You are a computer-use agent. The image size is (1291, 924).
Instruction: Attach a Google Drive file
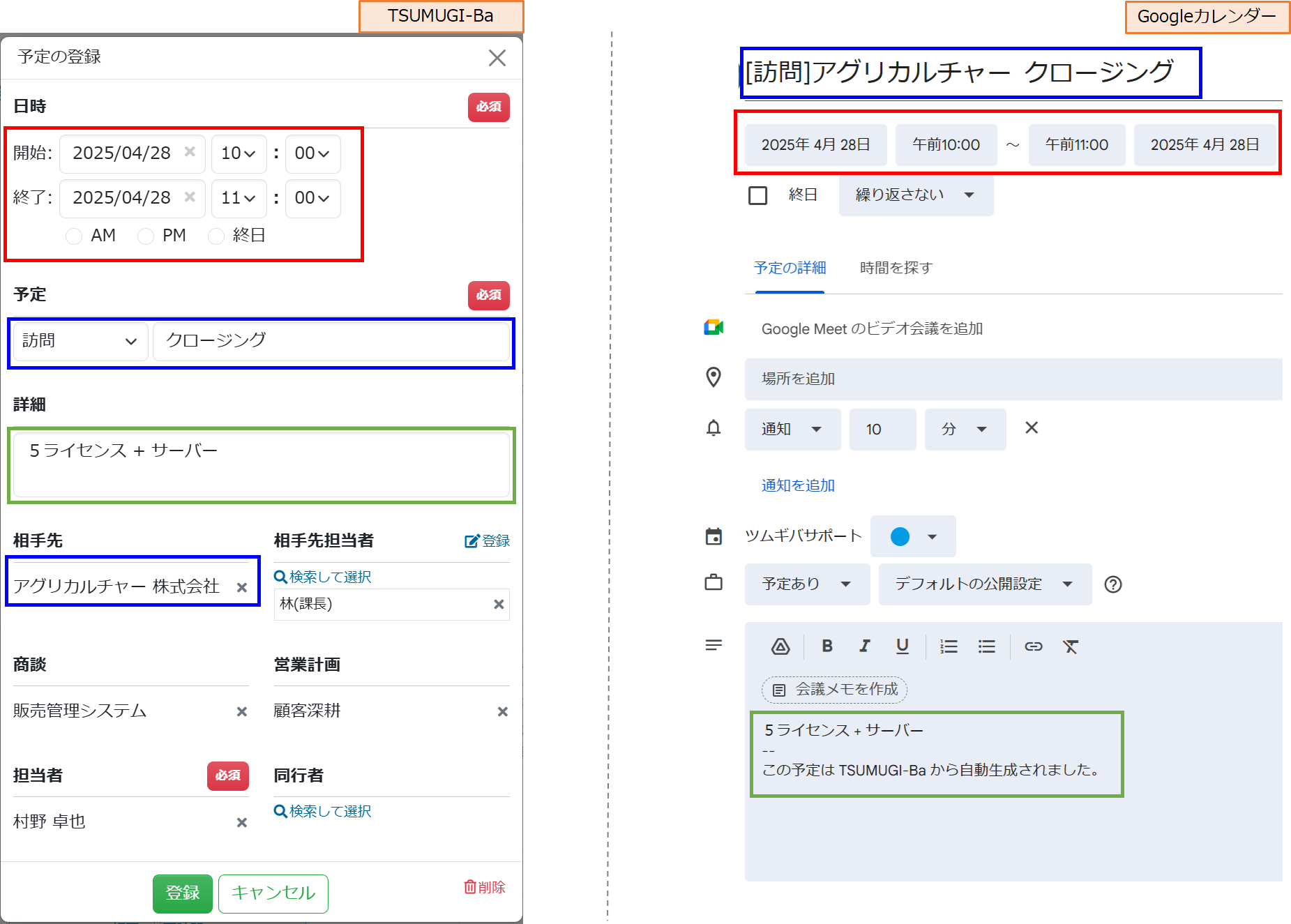[780, 646]
